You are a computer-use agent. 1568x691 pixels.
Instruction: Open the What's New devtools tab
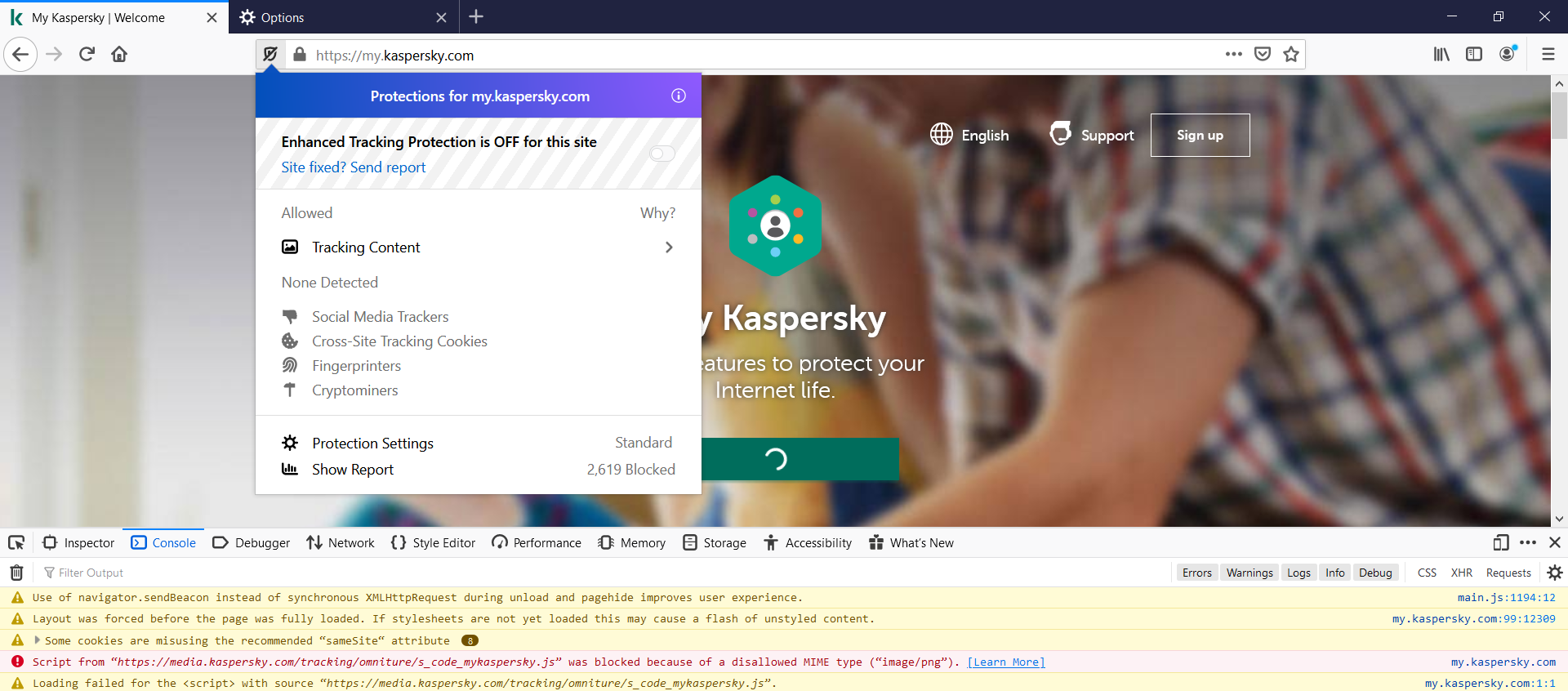[x=911, y=543]
